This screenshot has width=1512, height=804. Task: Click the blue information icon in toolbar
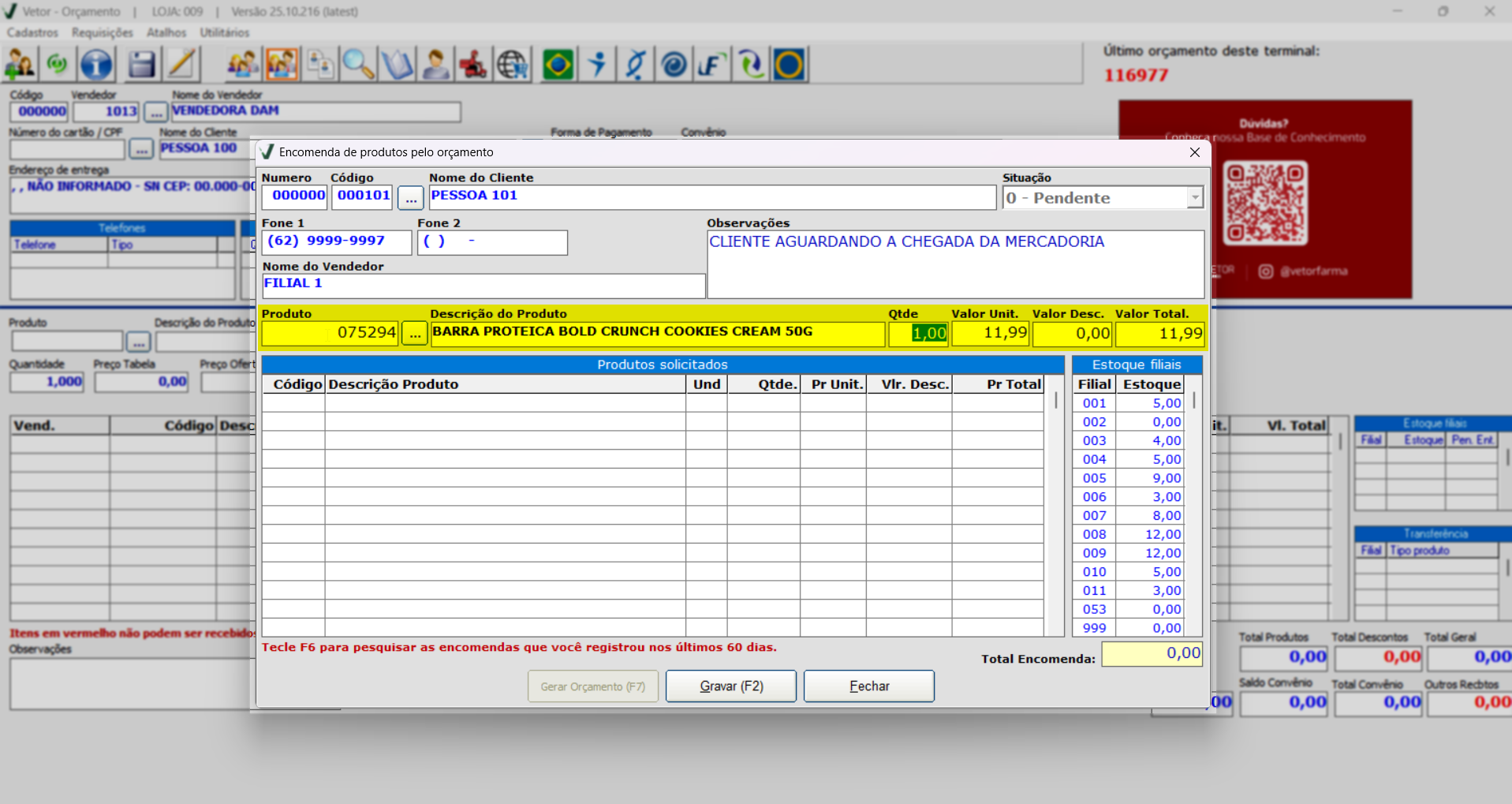96,65
